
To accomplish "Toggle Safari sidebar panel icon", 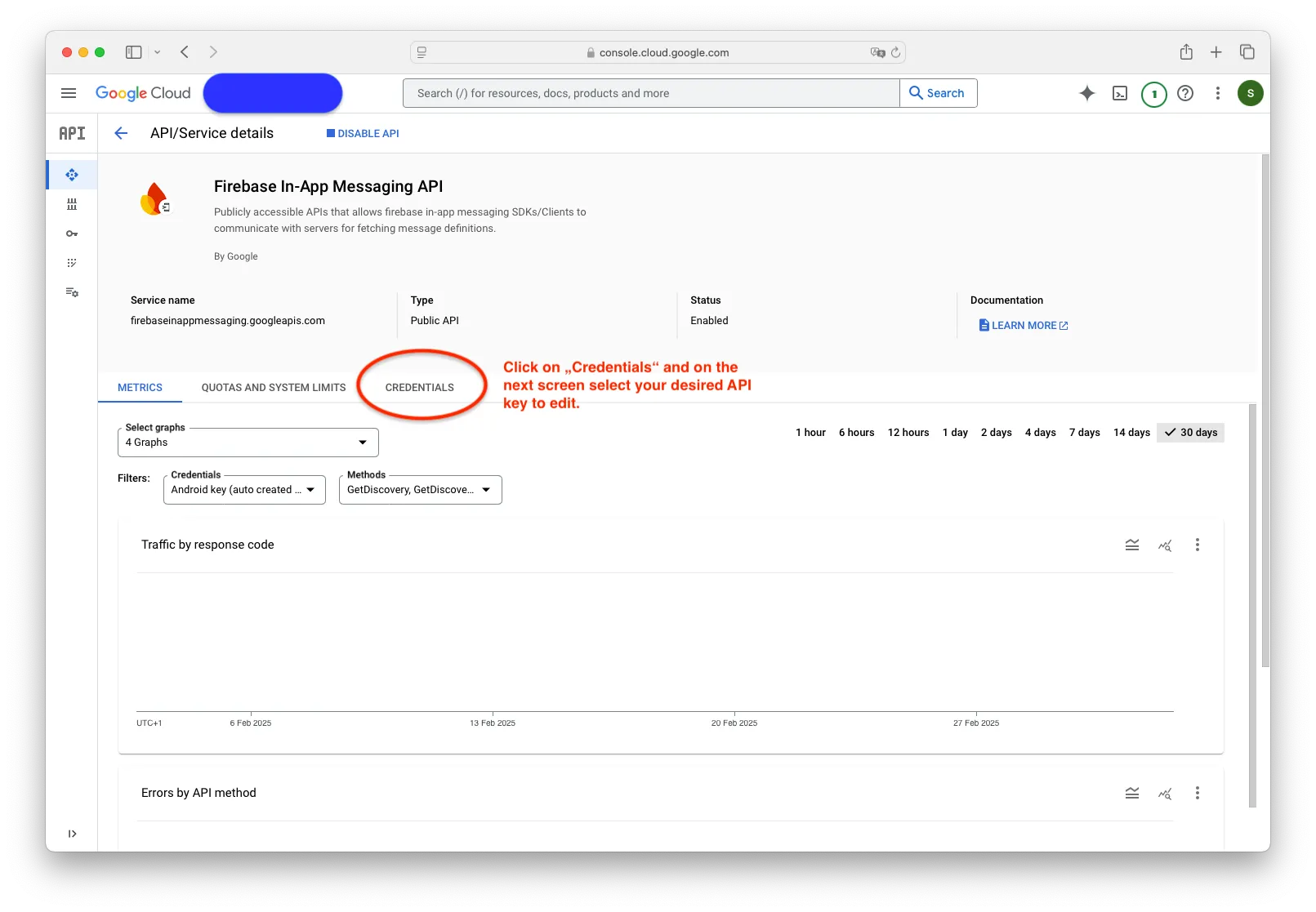I will [x=133, y=52].
